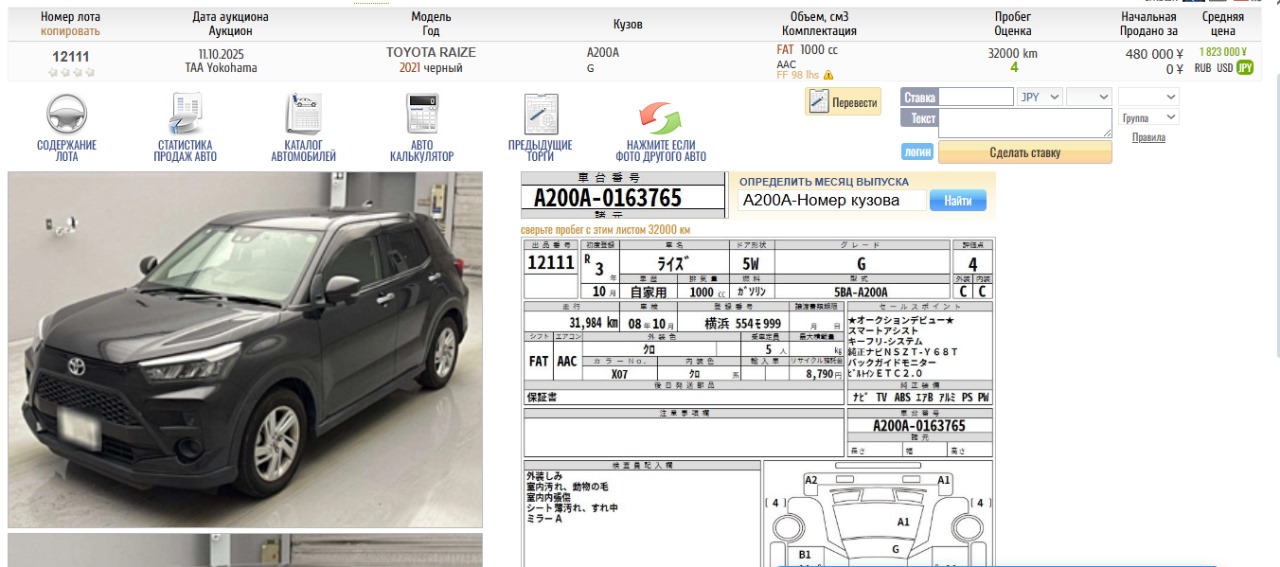Click the Найти button
The height and width of the screenshot is (567, 1280).
tap(958, 201)
